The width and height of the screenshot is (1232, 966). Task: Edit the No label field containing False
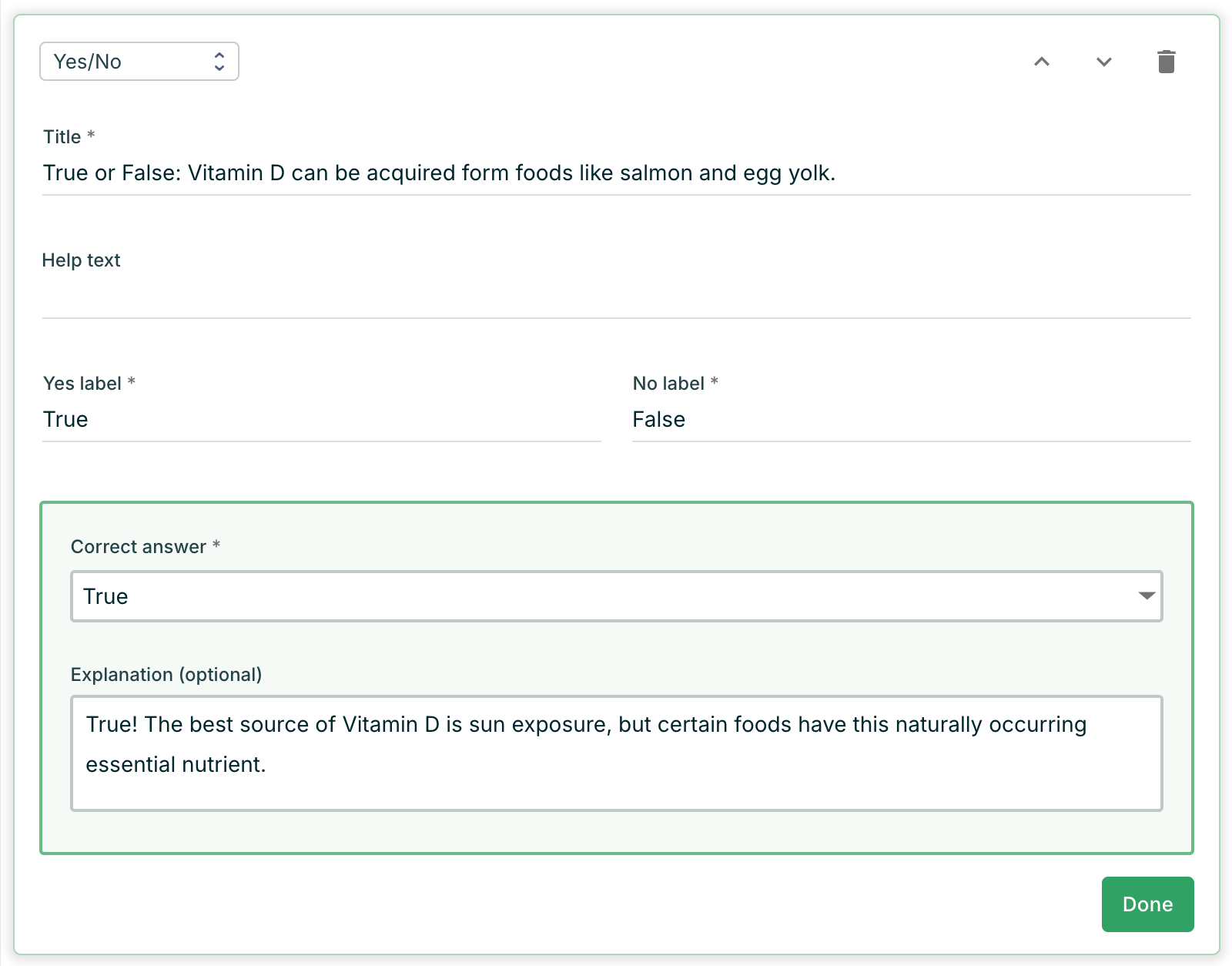click(911, 420)
